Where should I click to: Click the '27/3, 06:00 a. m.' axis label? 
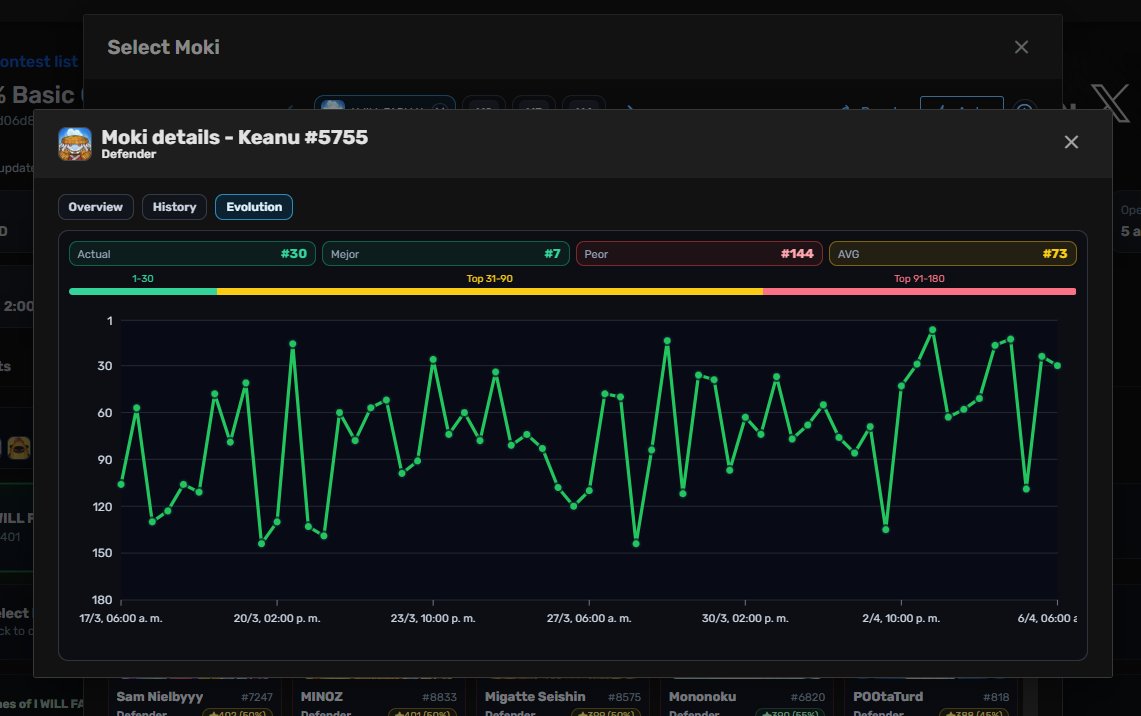(x=589, y=618)
